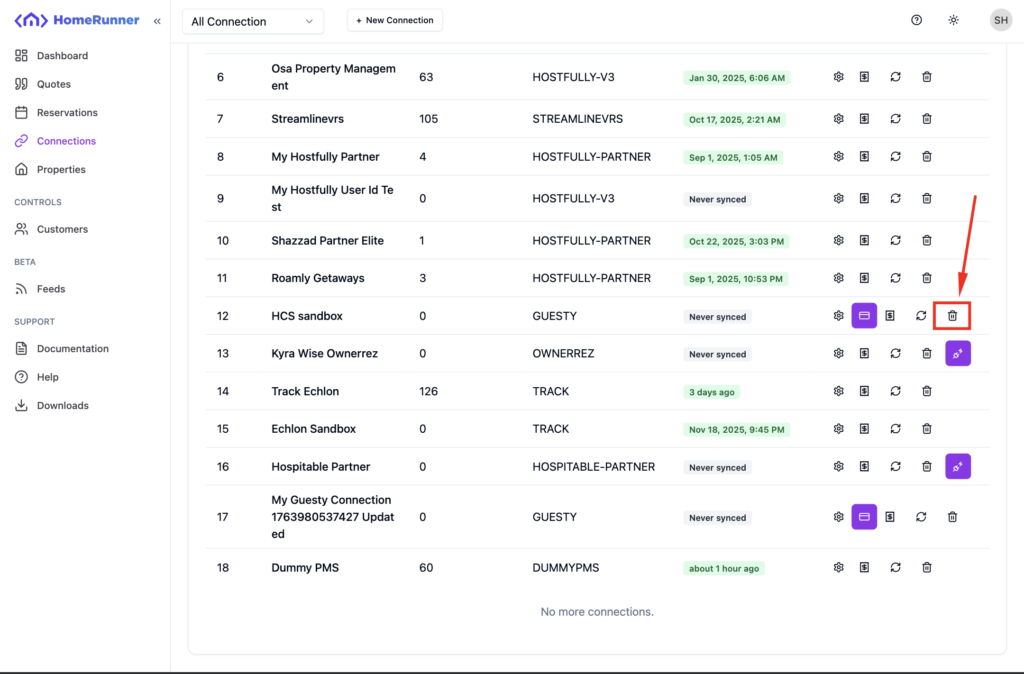This screenshot has height=674, width=1024.
Task: Click dollar icon in Track Echlon row
Action: tap(864, 392)
